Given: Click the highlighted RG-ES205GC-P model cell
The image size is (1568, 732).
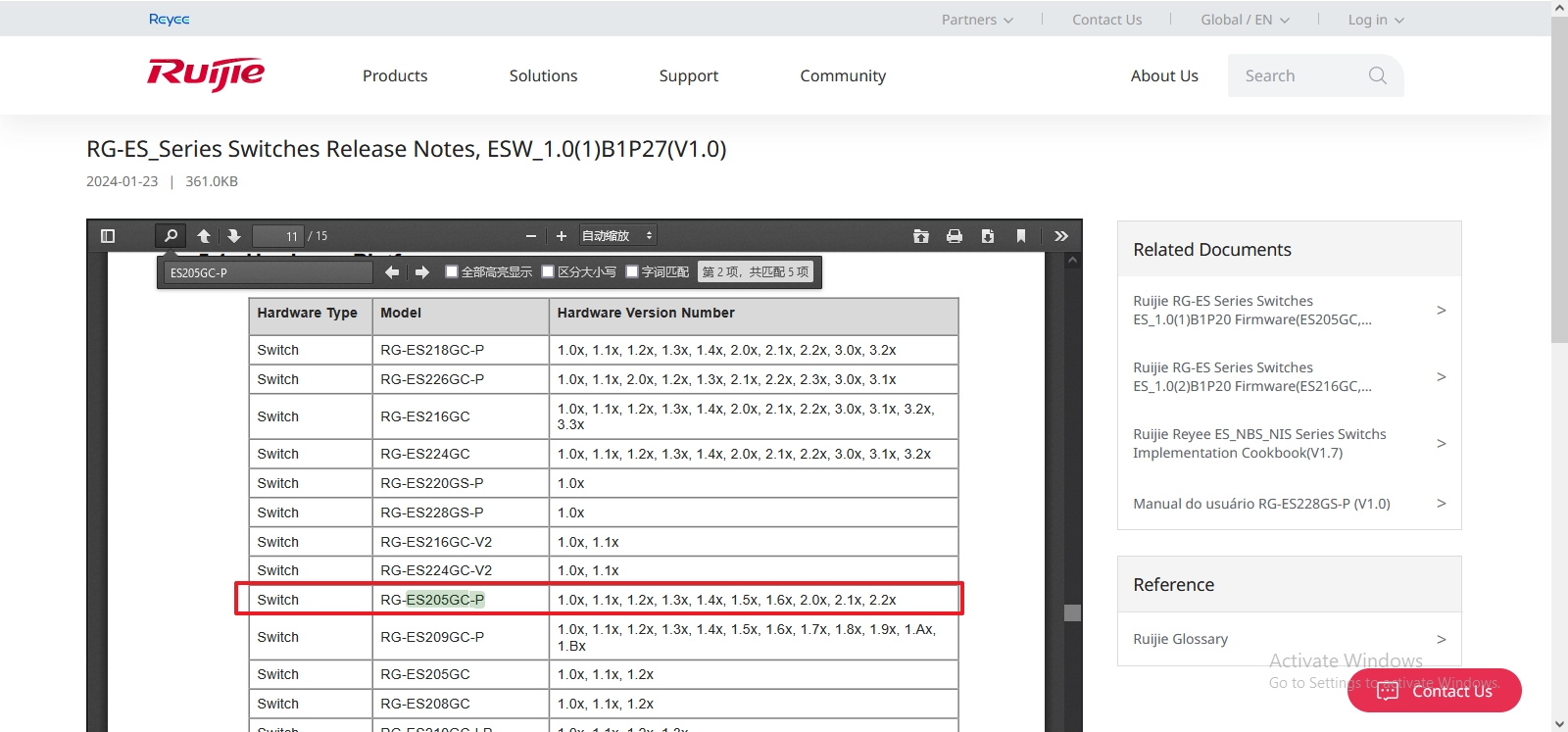Looking at the screenshot, I should tap(461, 600).
